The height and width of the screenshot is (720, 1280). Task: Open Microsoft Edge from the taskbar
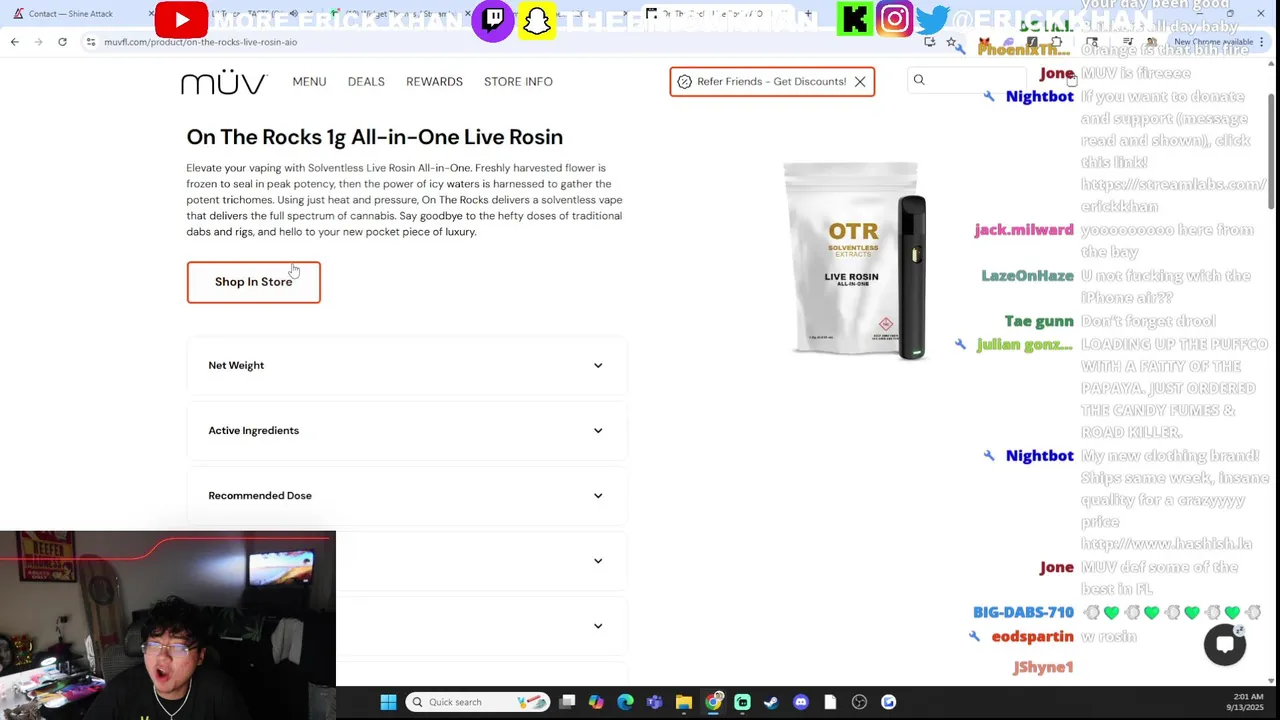pos(625,702)
